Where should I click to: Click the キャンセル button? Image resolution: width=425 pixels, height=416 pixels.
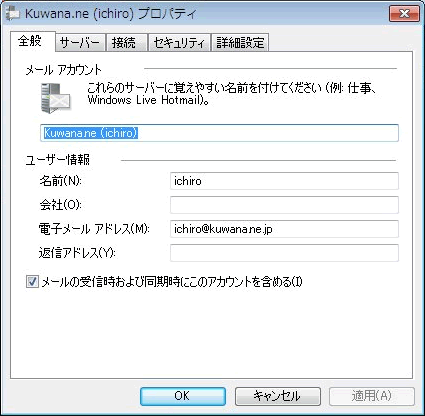point(278,396)
